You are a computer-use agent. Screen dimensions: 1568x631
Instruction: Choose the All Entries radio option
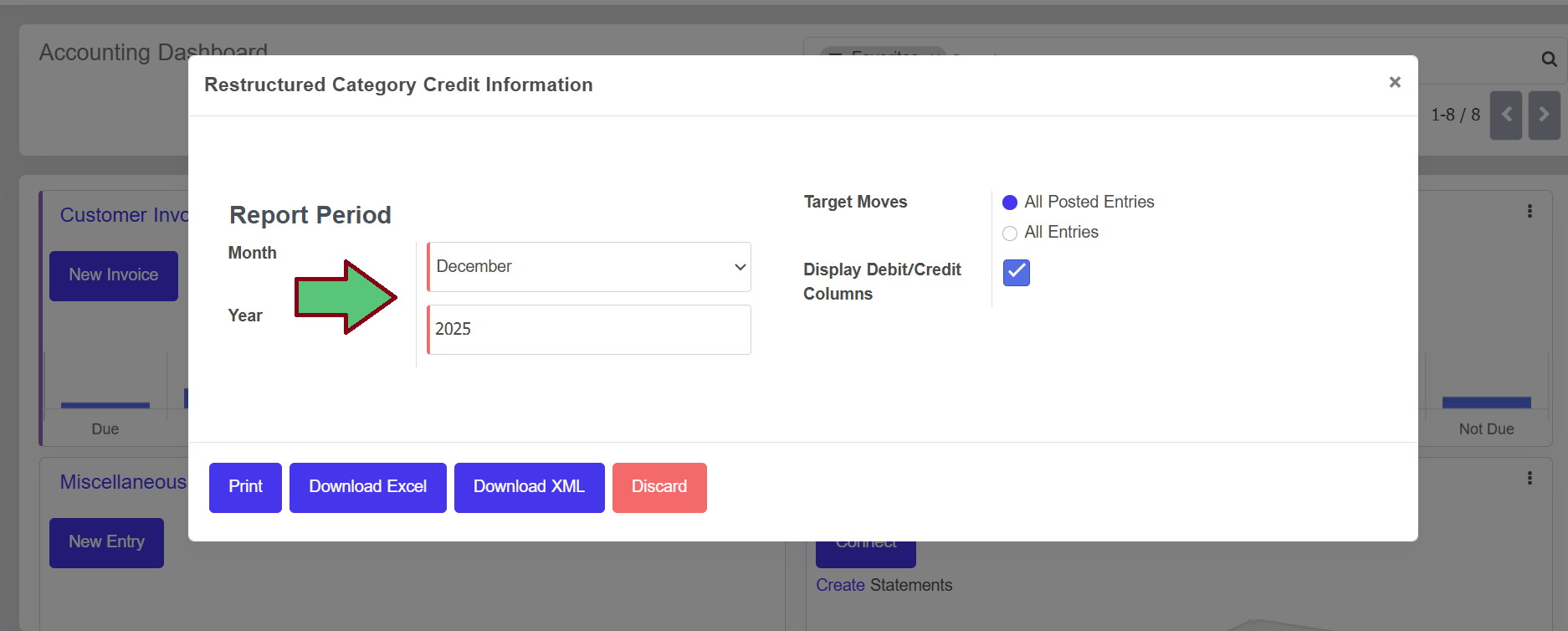[x=1010, y=233]
